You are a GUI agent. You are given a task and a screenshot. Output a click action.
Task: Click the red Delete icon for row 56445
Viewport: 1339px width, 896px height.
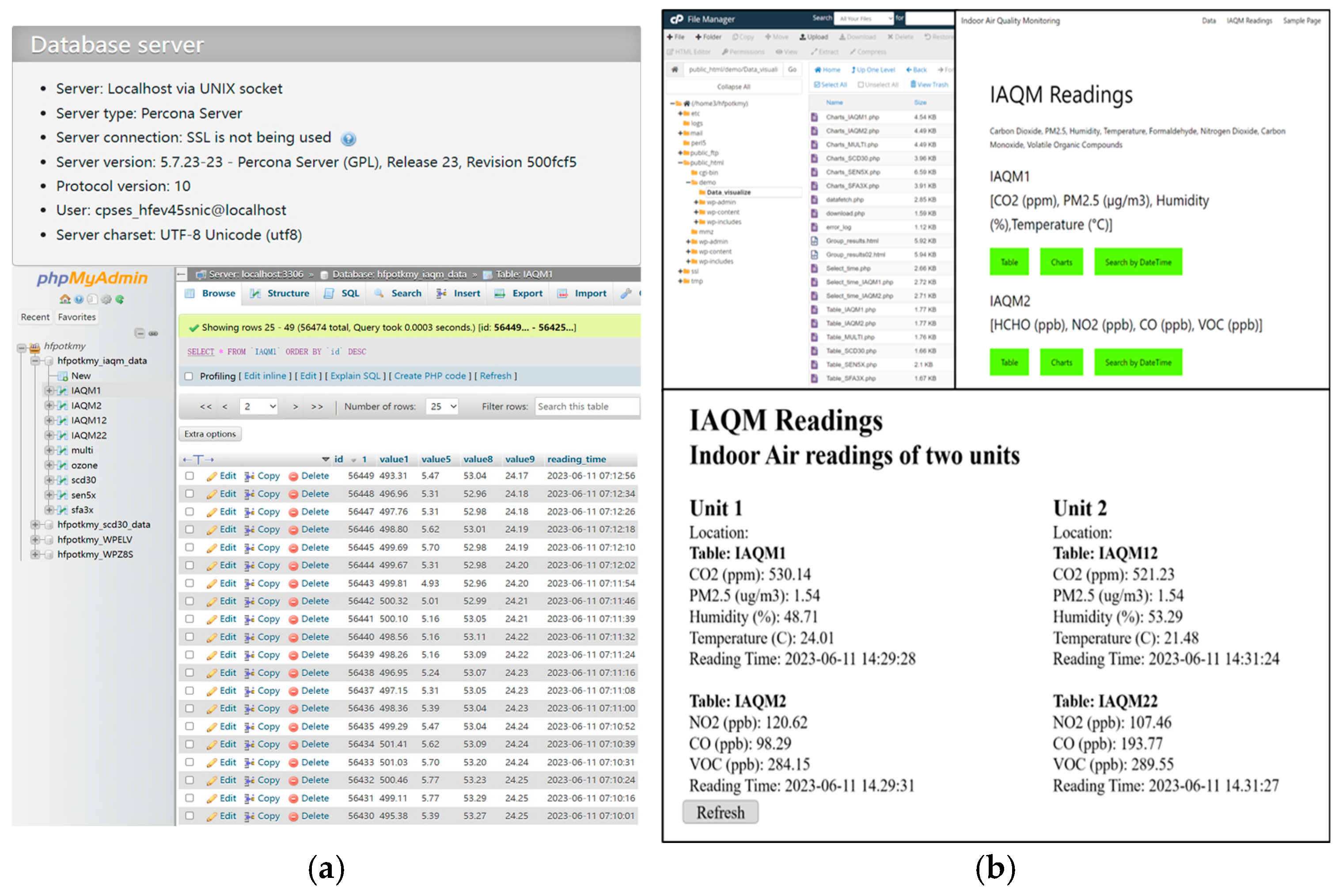(294, 548)
